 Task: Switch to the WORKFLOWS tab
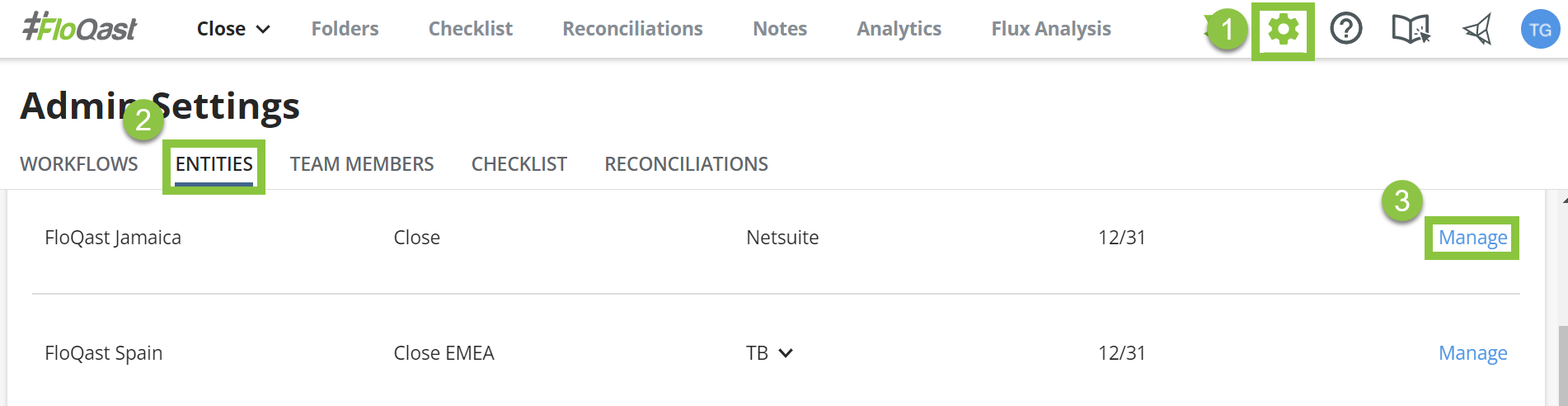(79, 164)
